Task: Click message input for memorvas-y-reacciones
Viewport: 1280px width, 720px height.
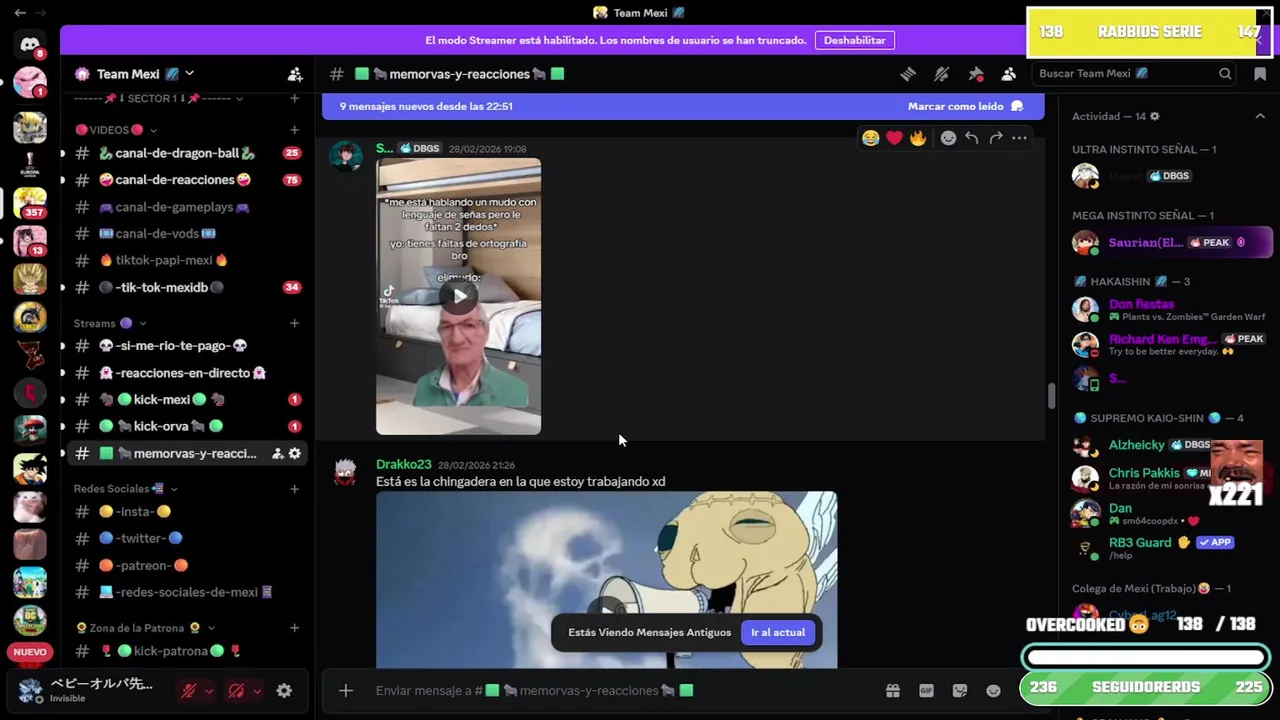Action: click(620, 691)
